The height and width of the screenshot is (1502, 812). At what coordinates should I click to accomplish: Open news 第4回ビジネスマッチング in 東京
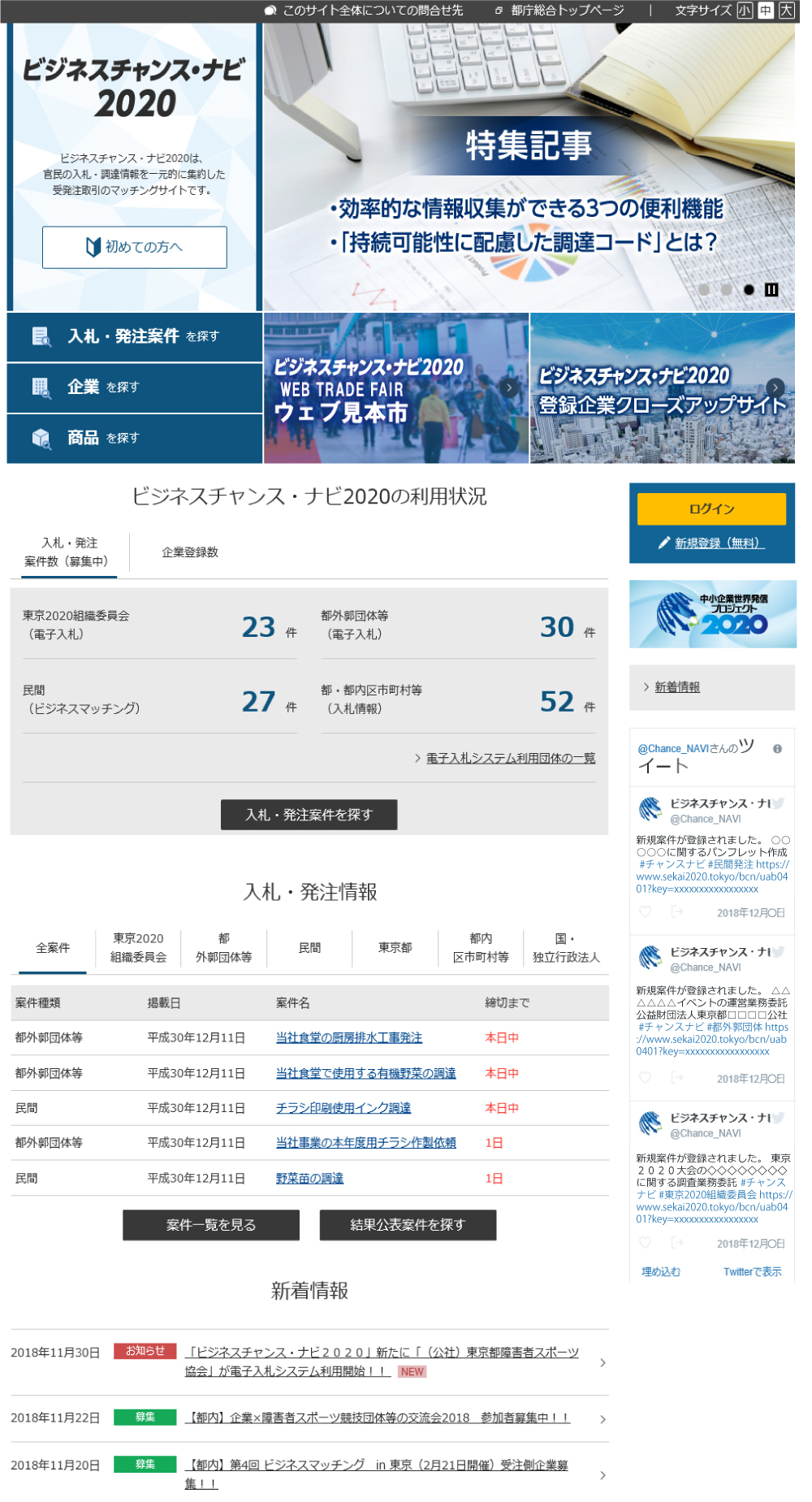[x=376, y=1474]
